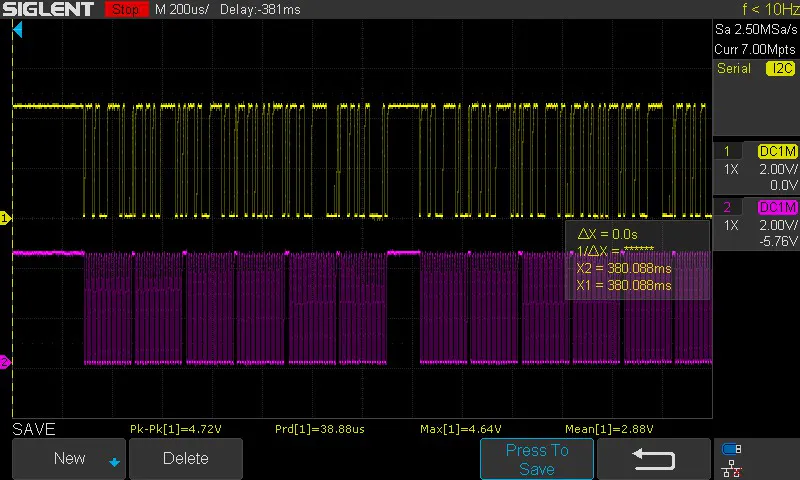Click channel 1 DC1M coupling badge
Screen dimensions: 800x480
click(777, 151)
